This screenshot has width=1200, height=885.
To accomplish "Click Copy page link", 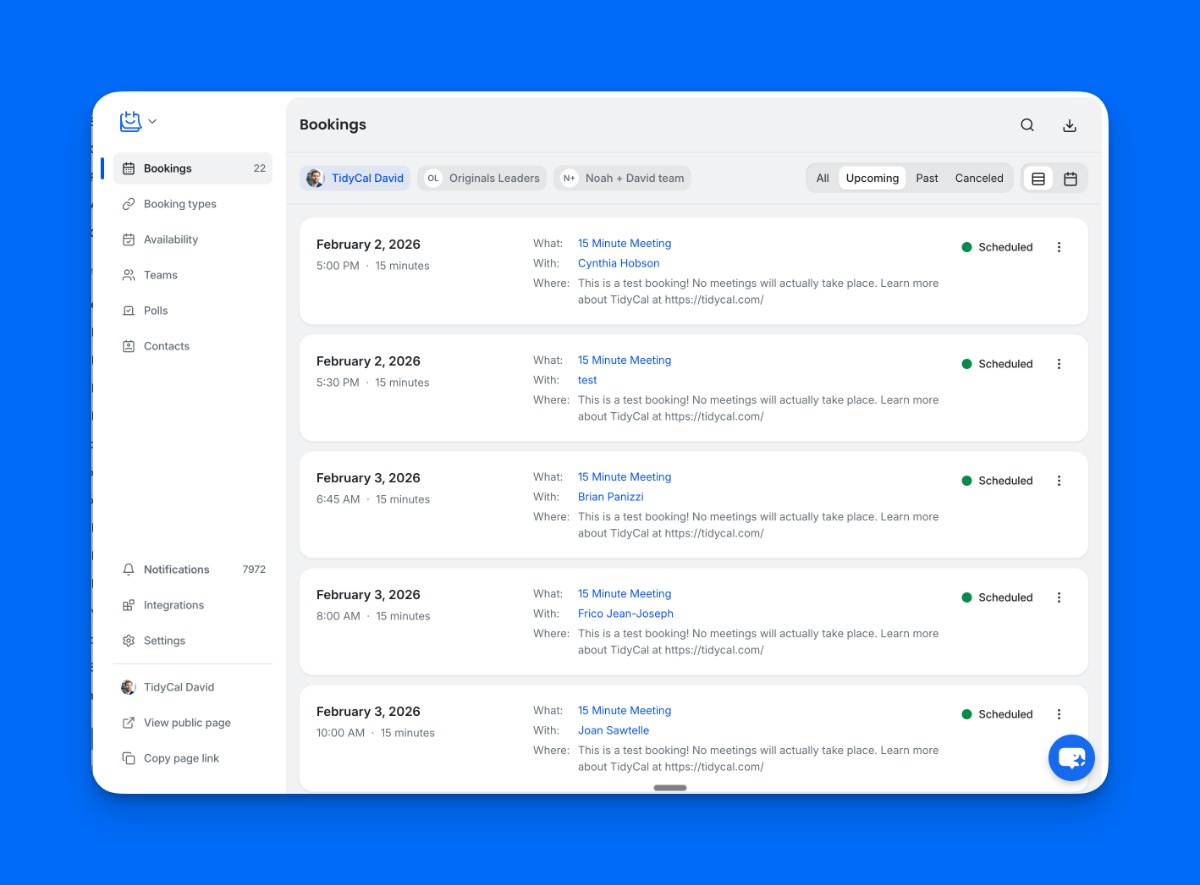I will coord(181,759).
